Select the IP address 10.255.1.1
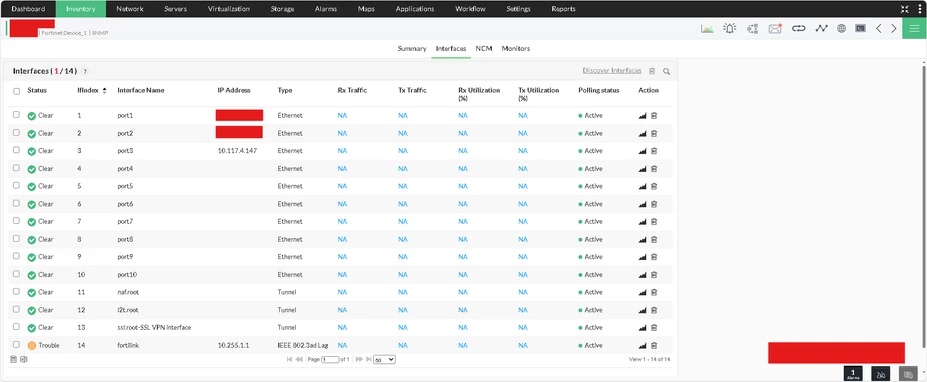The width and height of the screenshot is (927, 382). pos(234,345)
